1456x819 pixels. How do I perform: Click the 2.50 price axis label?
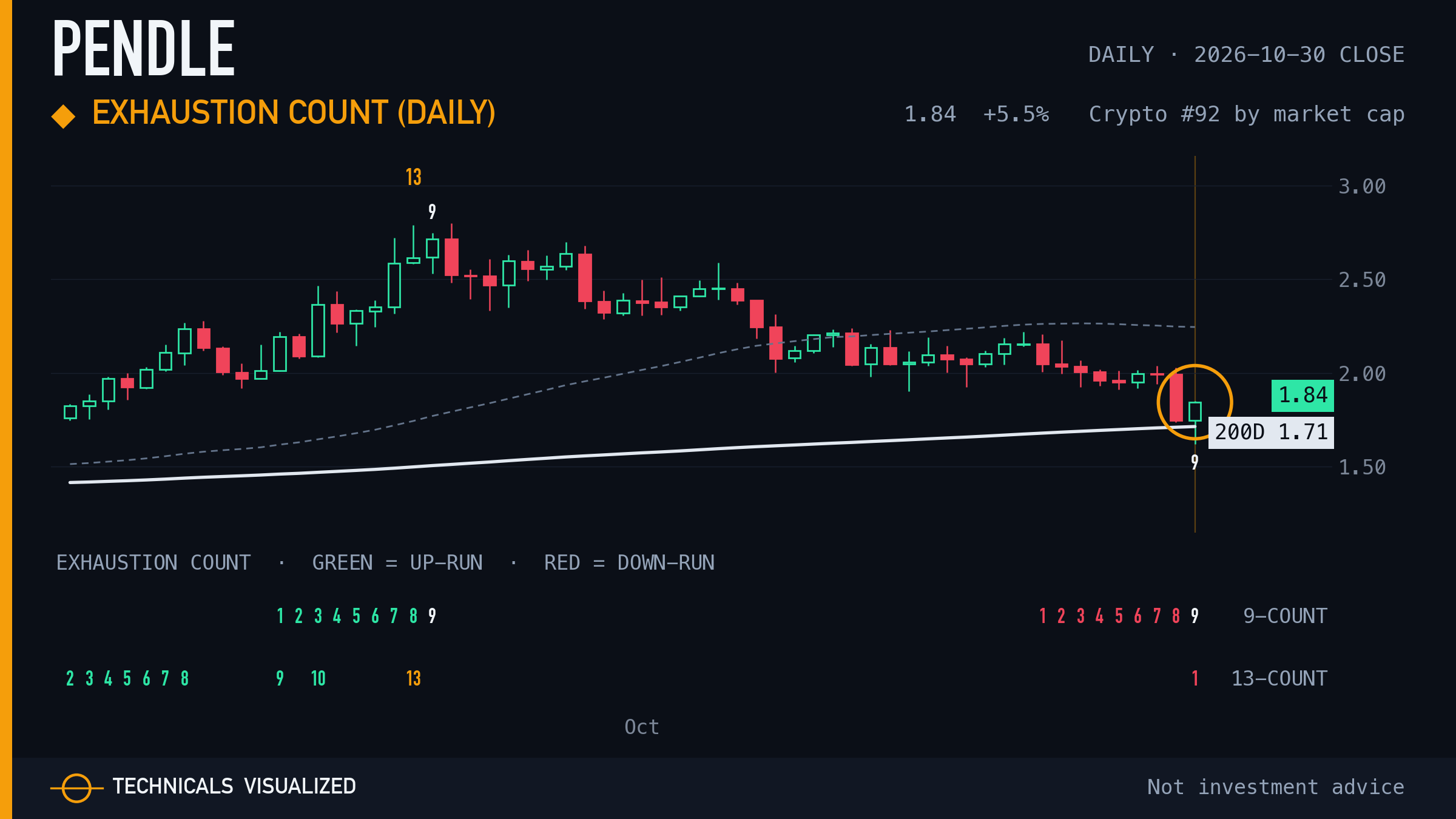pyautogui.click(x=1362, y=280)
